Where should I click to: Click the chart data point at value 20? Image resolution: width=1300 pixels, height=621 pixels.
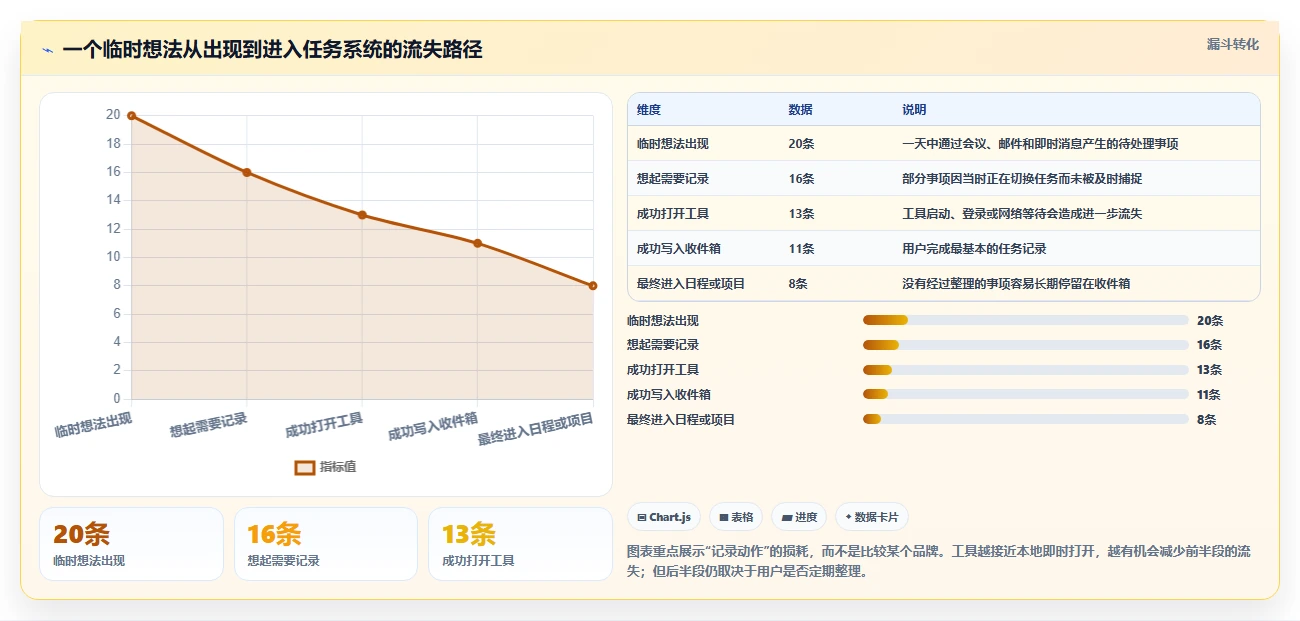131,116
